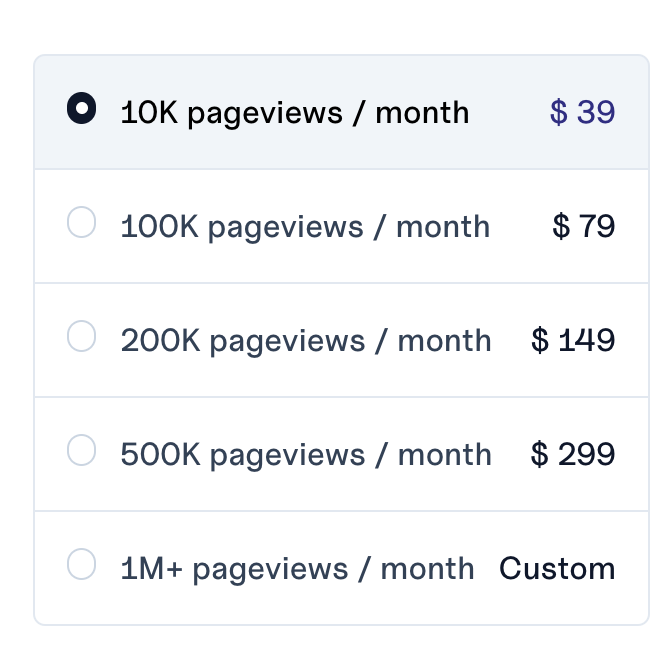The width and height of the screenshot is (672, 660).
Task: Click the '500K pageviews / month' label
Action: tap(306, 455)
